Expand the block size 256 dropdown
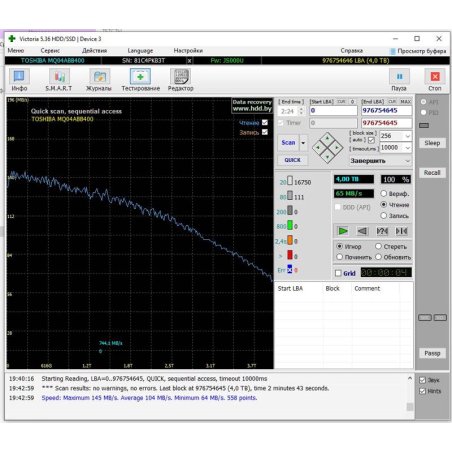The width and height of the screenshot is (452, 452). click(x=396, y=136)
